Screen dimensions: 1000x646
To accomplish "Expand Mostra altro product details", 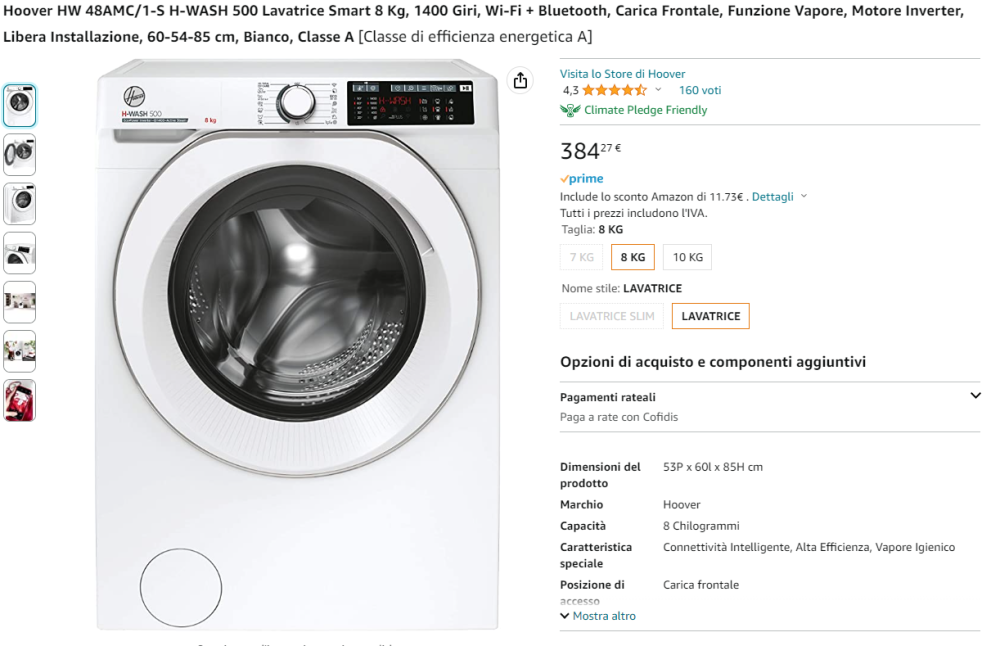I will 598,616.
